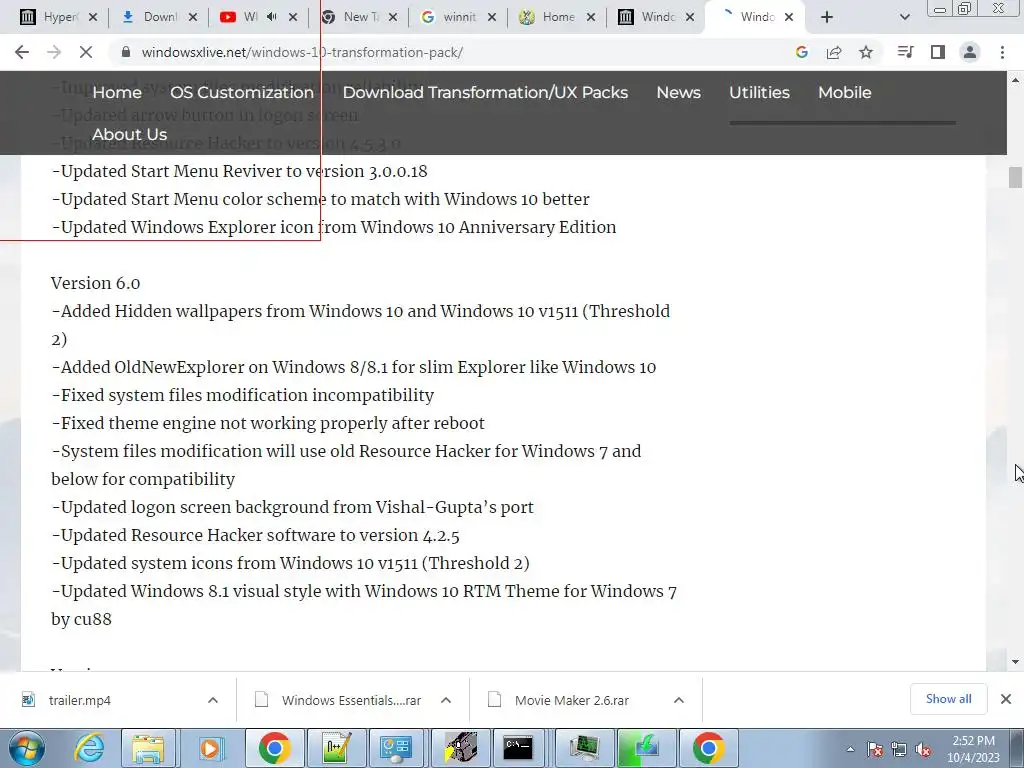Open OS Customization menu
The image size is (1024, 768).
click(x=242, y=92)
